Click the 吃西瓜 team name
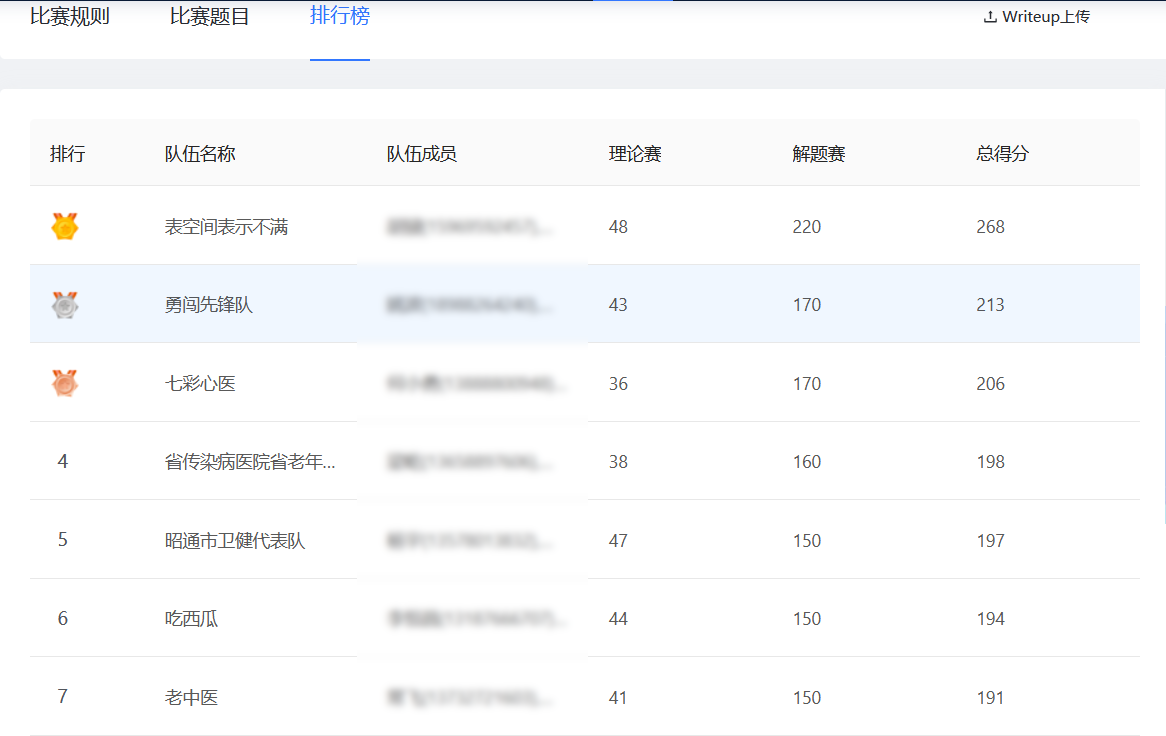Image resolution: width=1166 pixels, height=736 pixels. [x=191, y=619]
